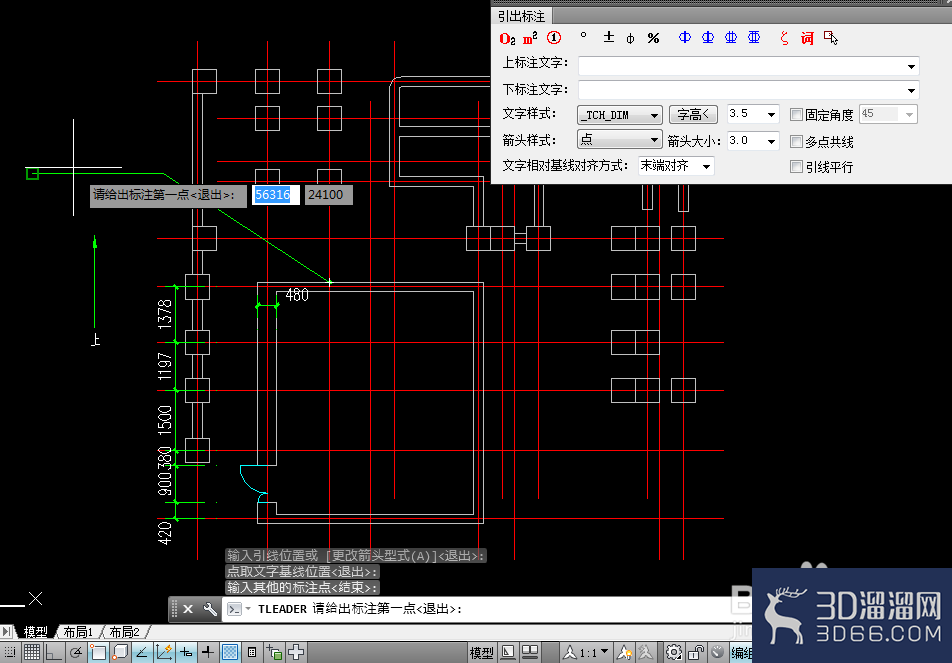The width and height of the screenshot is (952, 663).
Task: Switch to the 布局1 tab
Action: click(x=78, y=632)
